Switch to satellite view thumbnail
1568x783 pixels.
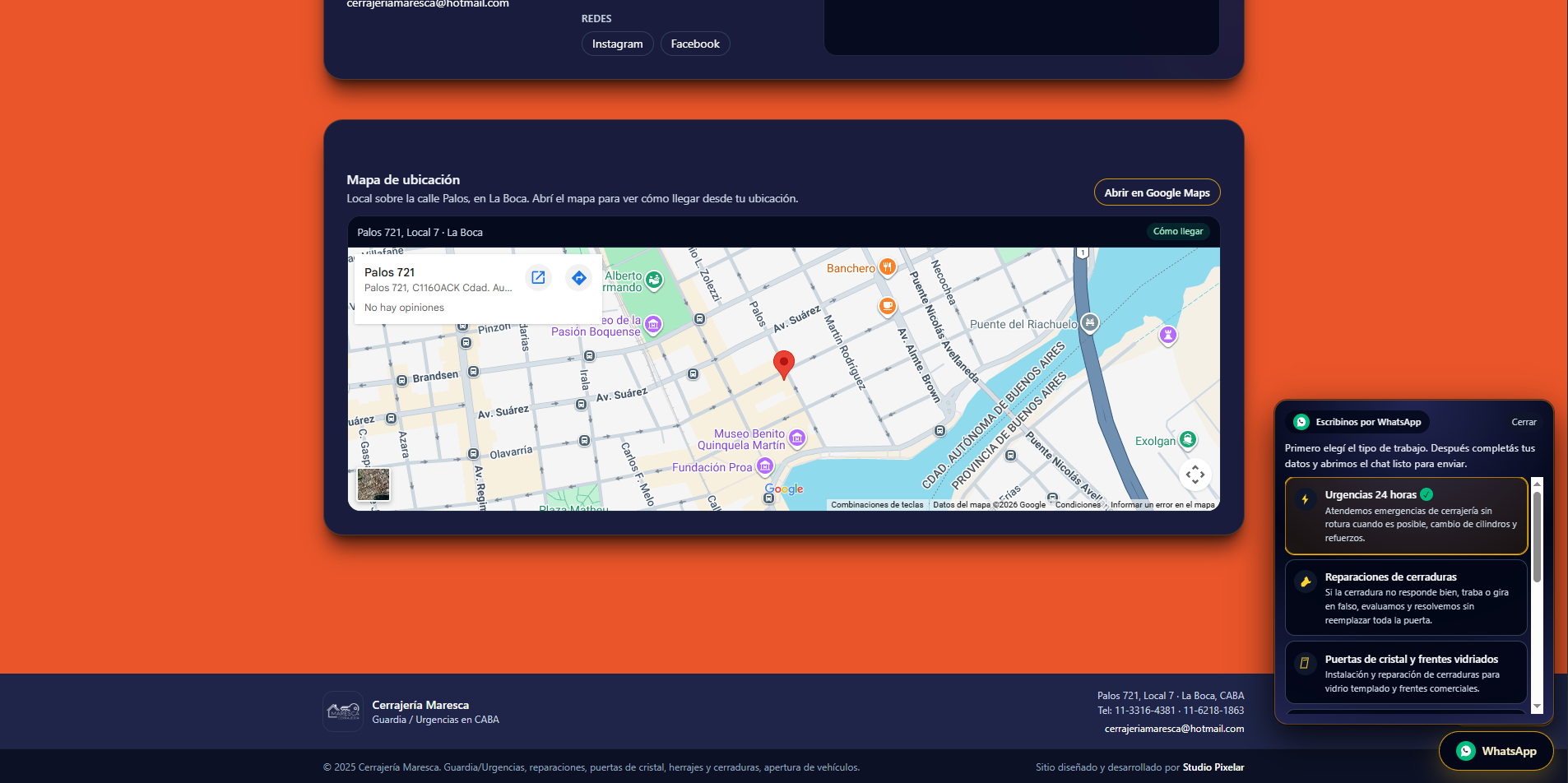pyautogui.click(x=373, y=484)
